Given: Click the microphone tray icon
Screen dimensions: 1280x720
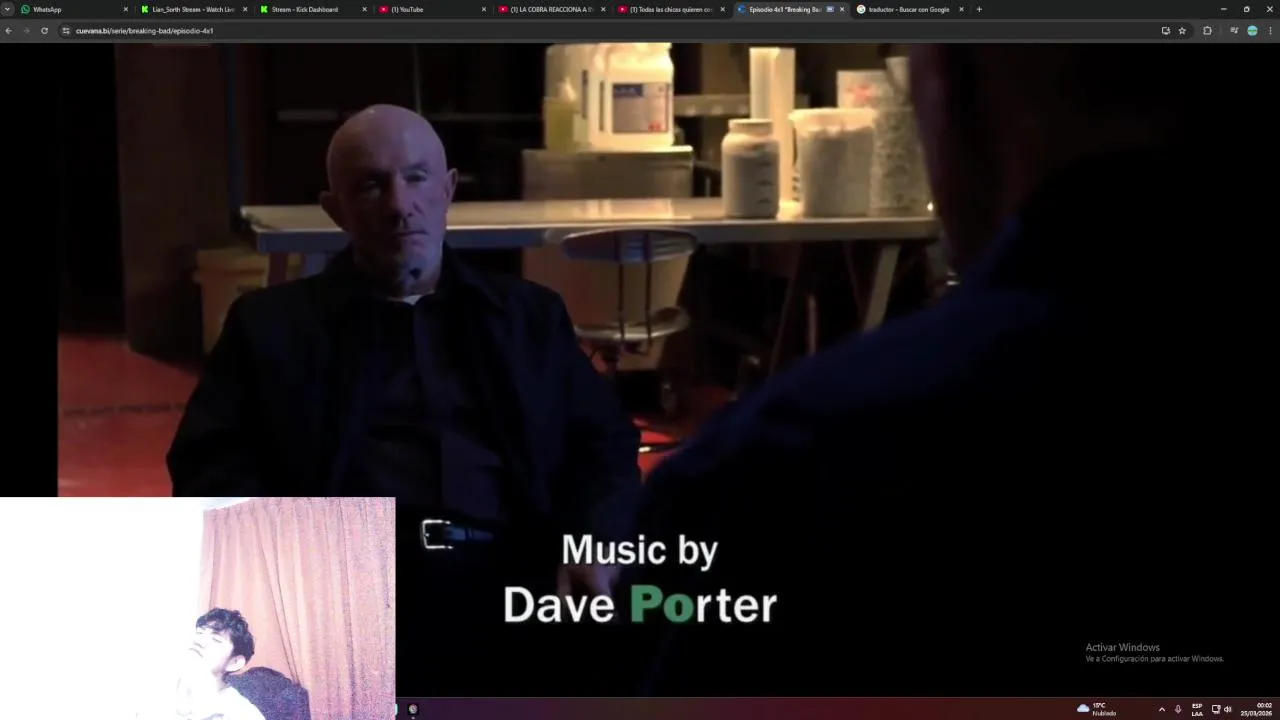Looking at the screenshot, I should pos(1178,709).
